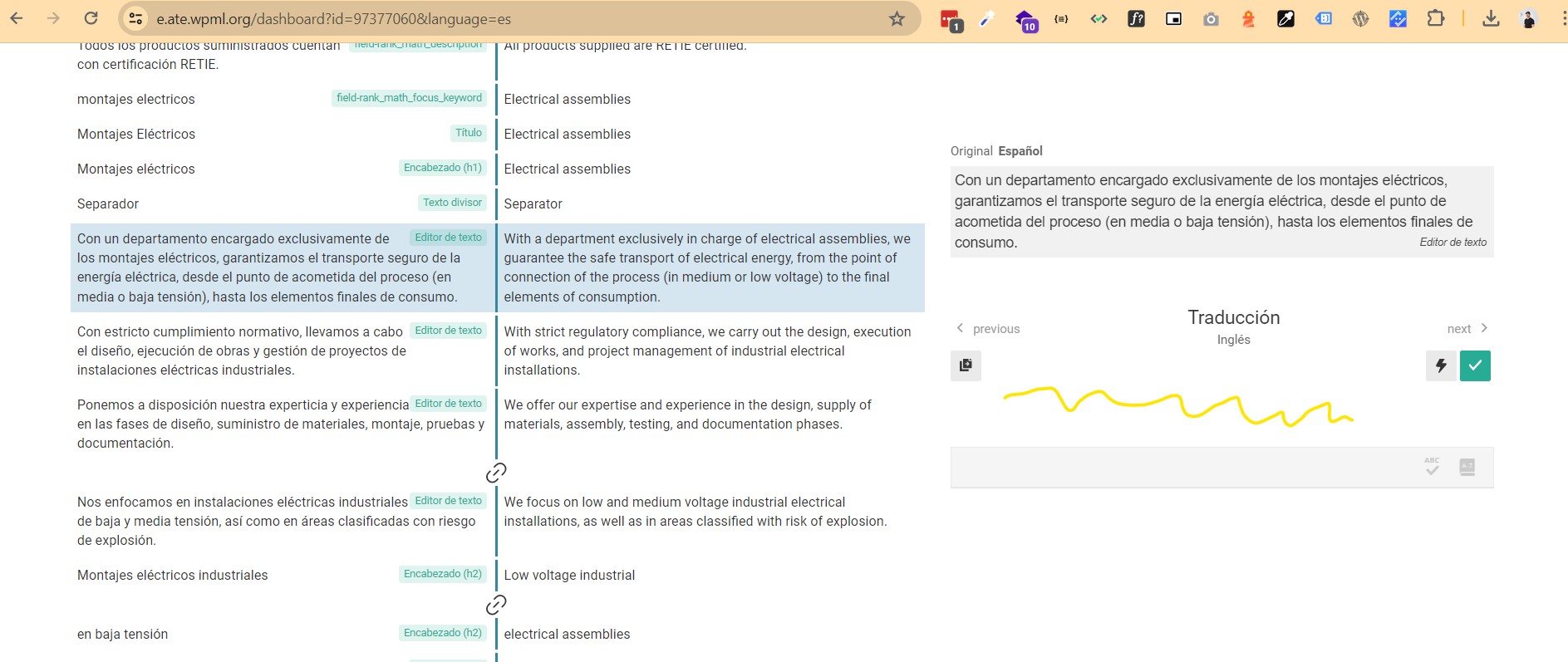Select 'Montajes eléctricos industriales' source row
The image size is (1568, 662).
pyautogui.click(x=172, y=575)
